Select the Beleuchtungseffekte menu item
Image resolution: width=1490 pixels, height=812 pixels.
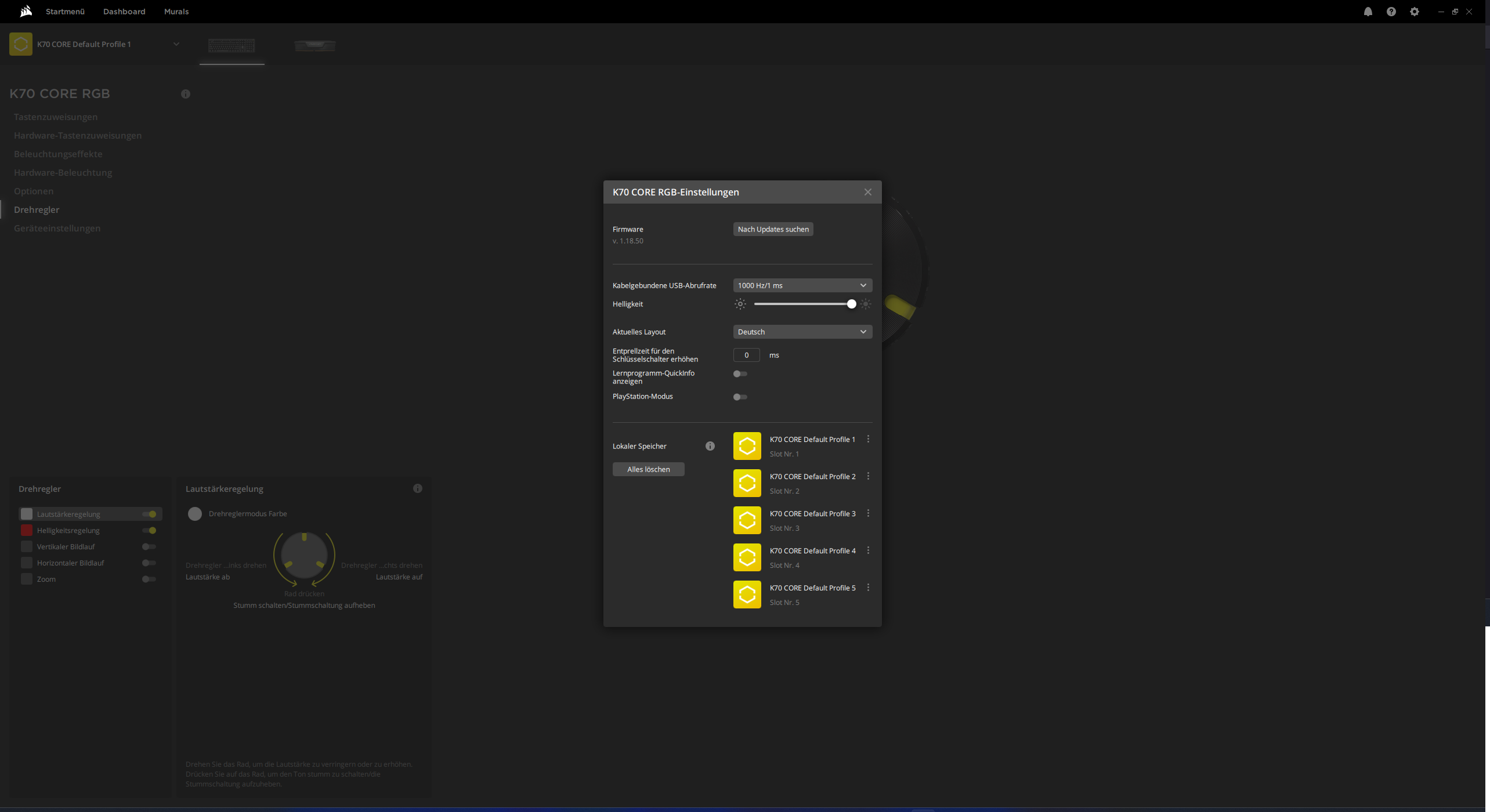(x=58, y=154)
